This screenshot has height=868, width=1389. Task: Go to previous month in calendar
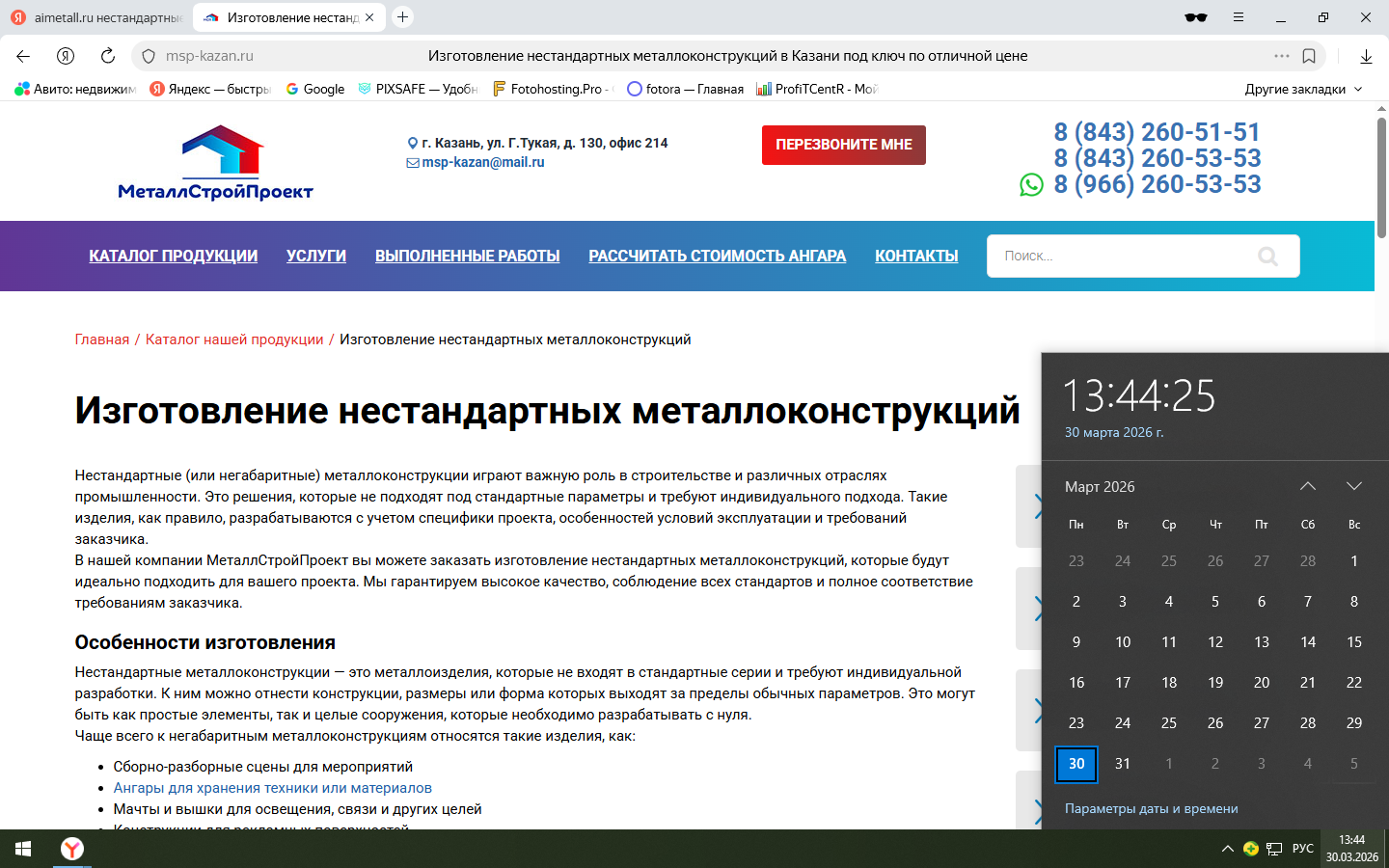(x=1307, y=486)
